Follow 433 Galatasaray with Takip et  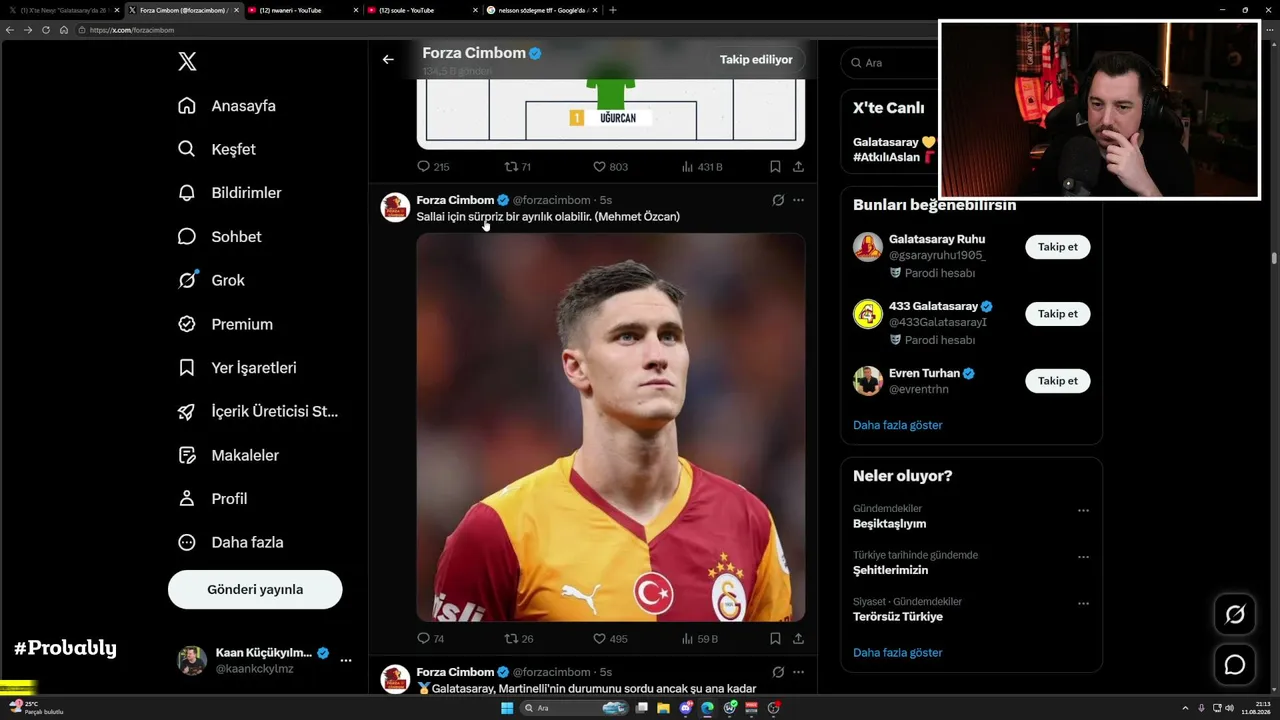1058,314
